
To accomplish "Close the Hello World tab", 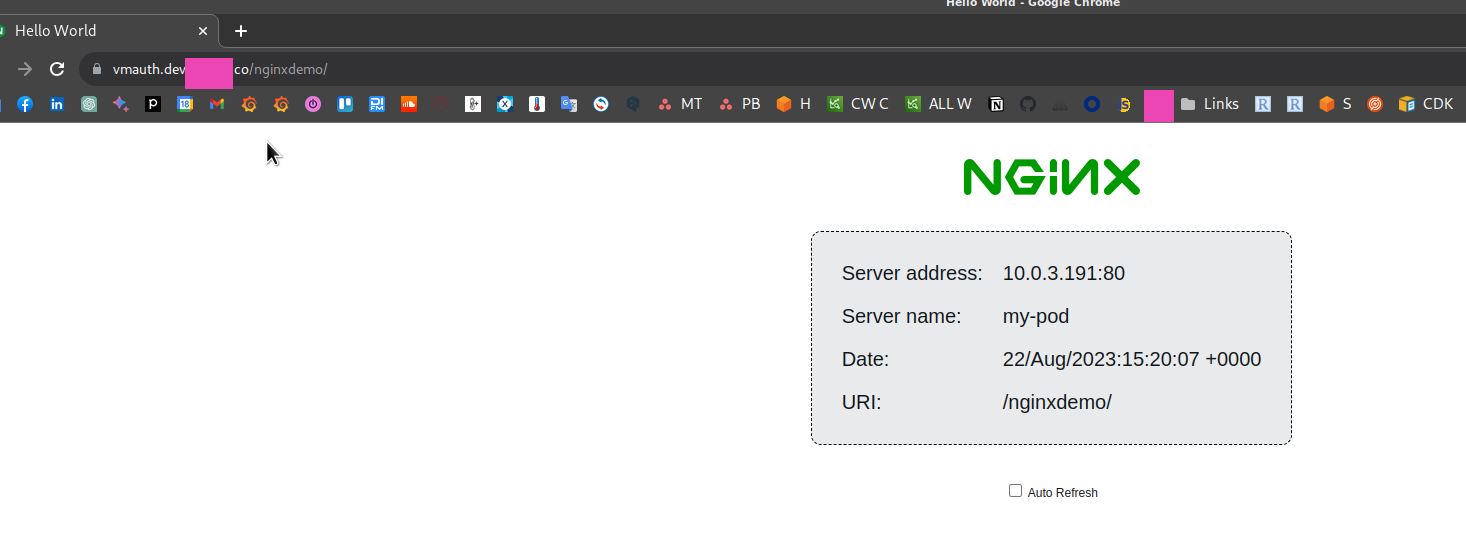I will 203,31.
